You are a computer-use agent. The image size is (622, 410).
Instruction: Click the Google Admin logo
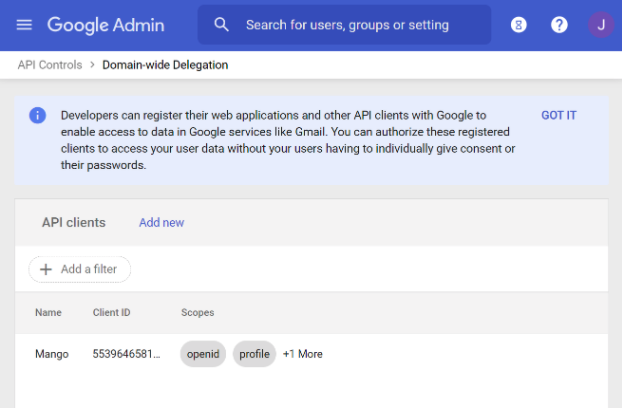106,25
